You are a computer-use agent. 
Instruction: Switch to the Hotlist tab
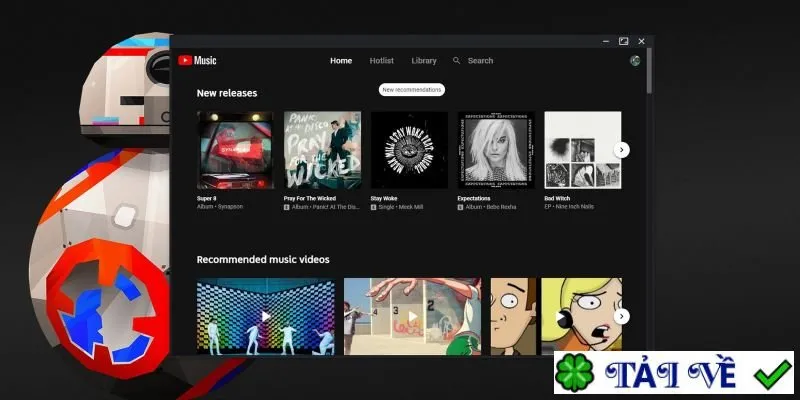pyautogui.click(x=382, y=61)
